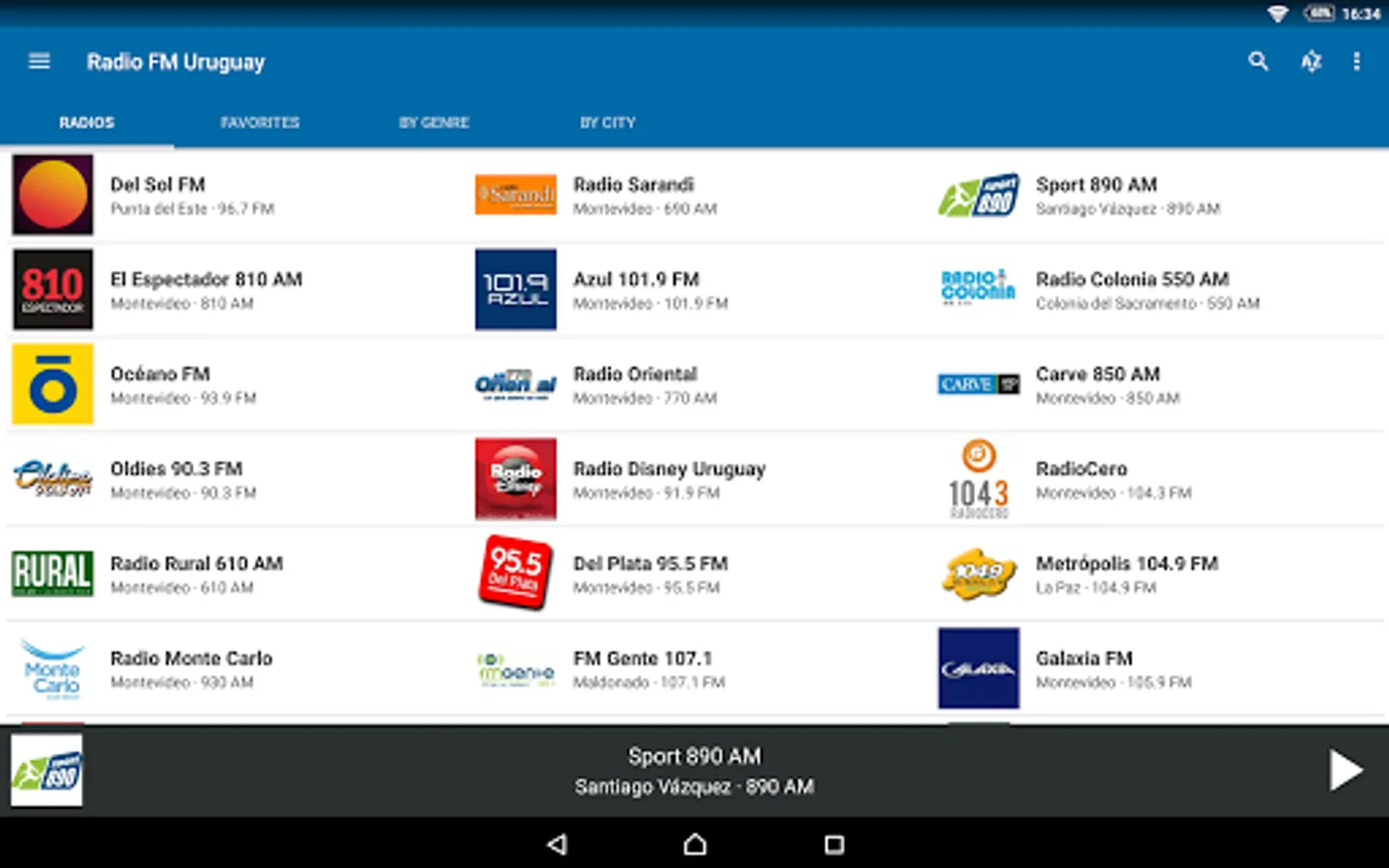This screenshot has height=868, width=1389.
Task: Tap the Maldonado · 107.1 FM subtitle
Action: tap(649, 682)
